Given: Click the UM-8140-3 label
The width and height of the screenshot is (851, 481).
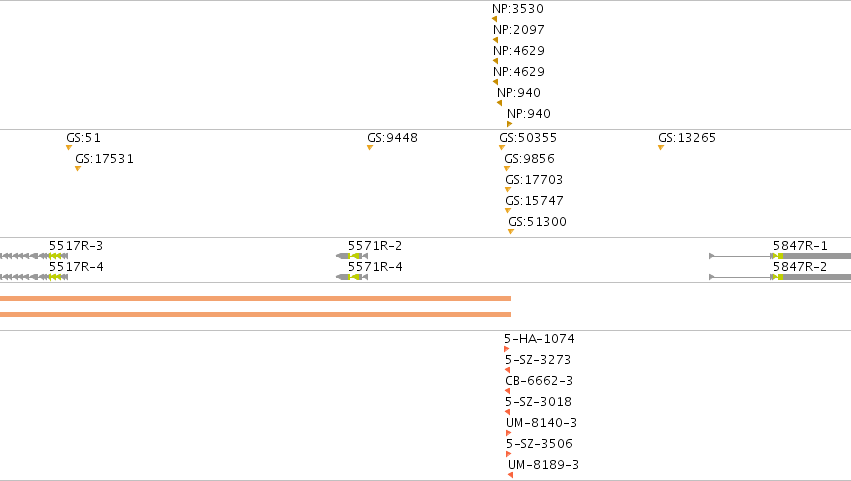Looking at the screenshot, I should [542, 423].
